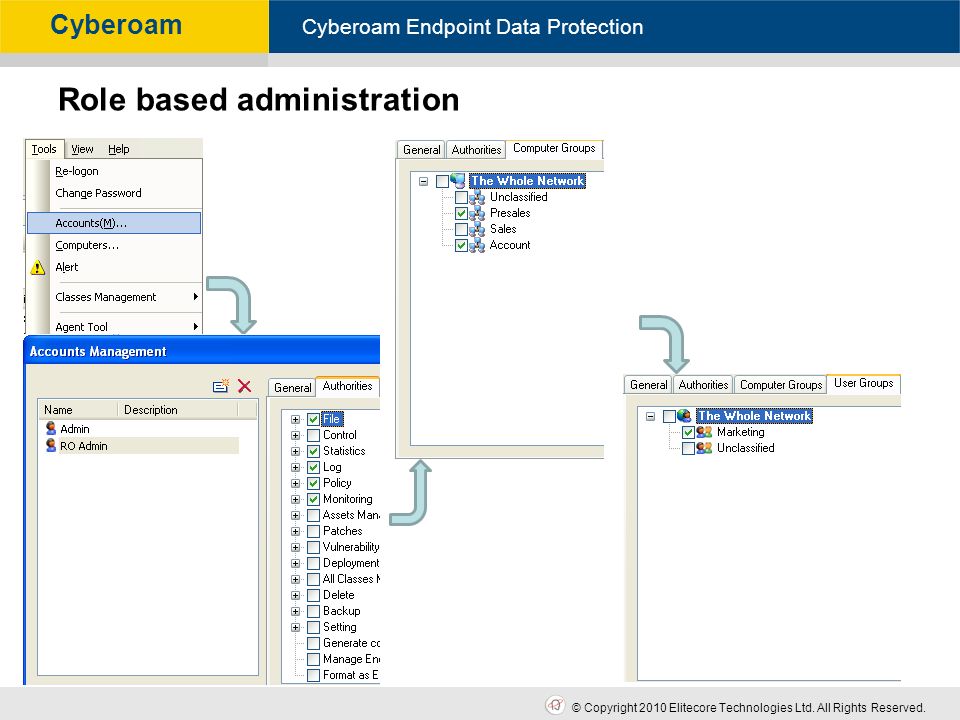This screenshot has width=960, height=720.
Task: Click the yellow warning icon beside Alert
Action: point(38,268)
